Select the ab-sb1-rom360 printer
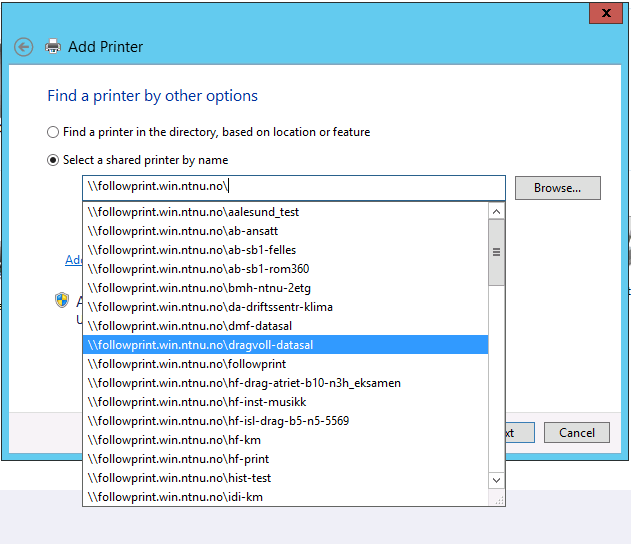 (285, 269)
